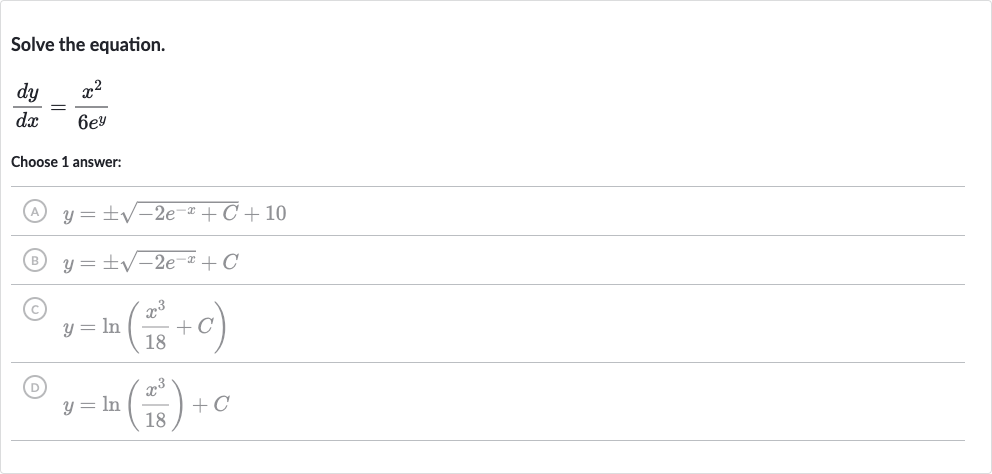Click the 'ln' text in option C
The height and width of the screenshot is (474, 992).
click(111, 326)
